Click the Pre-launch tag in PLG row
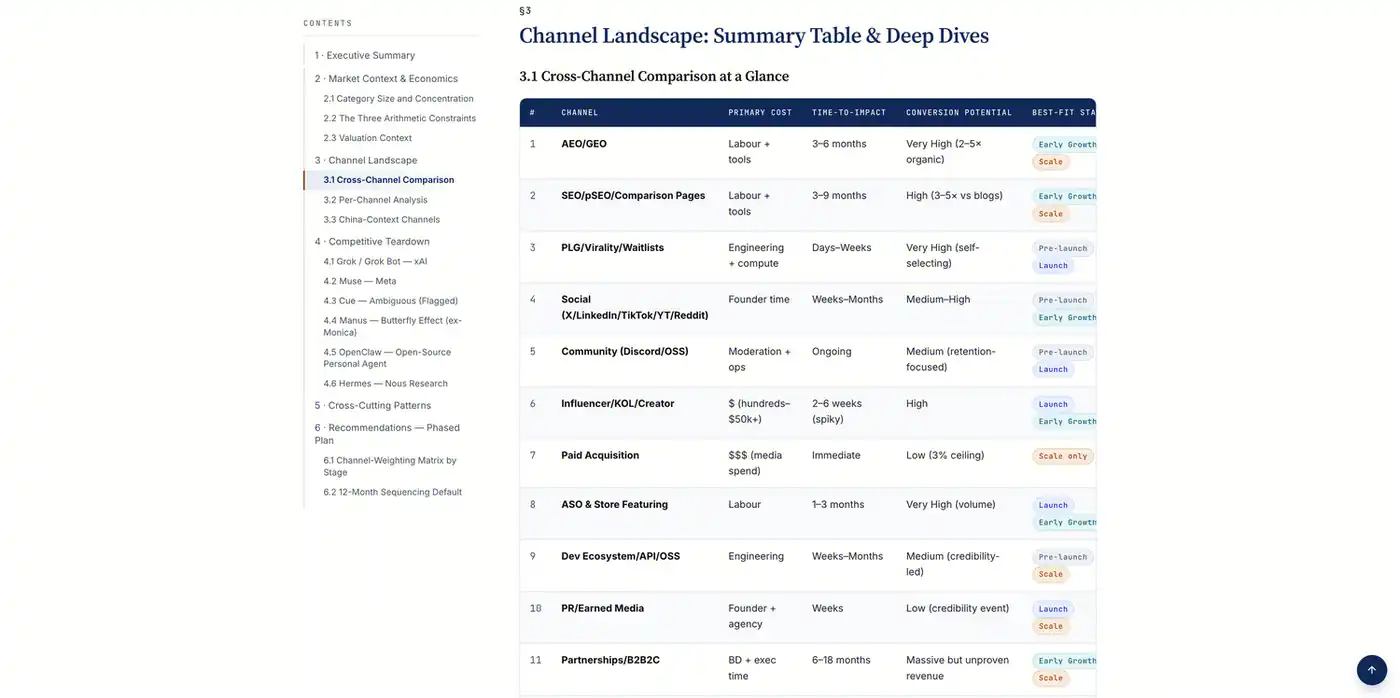This screenshot has width=1400, height=698. [1063, 248]
